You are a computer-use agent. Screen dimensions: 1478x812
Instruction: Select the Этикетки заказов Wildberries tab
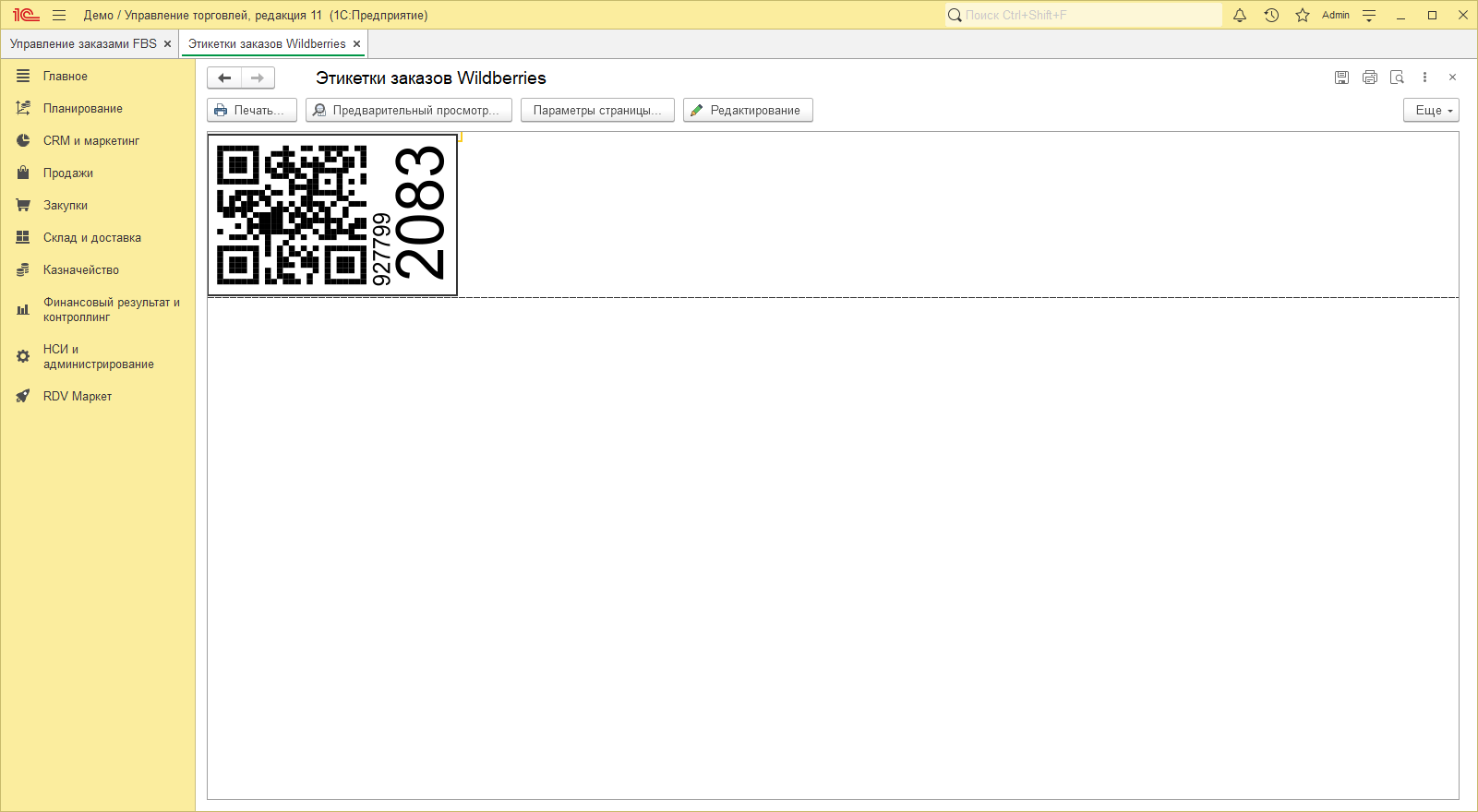[x=267, y=43]
